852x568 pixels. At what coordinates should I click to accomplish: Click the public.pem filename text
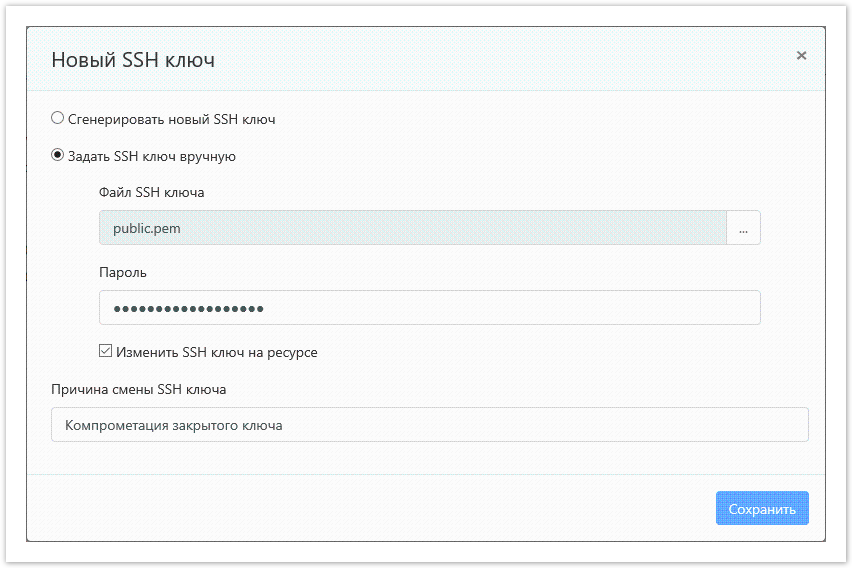147,228
